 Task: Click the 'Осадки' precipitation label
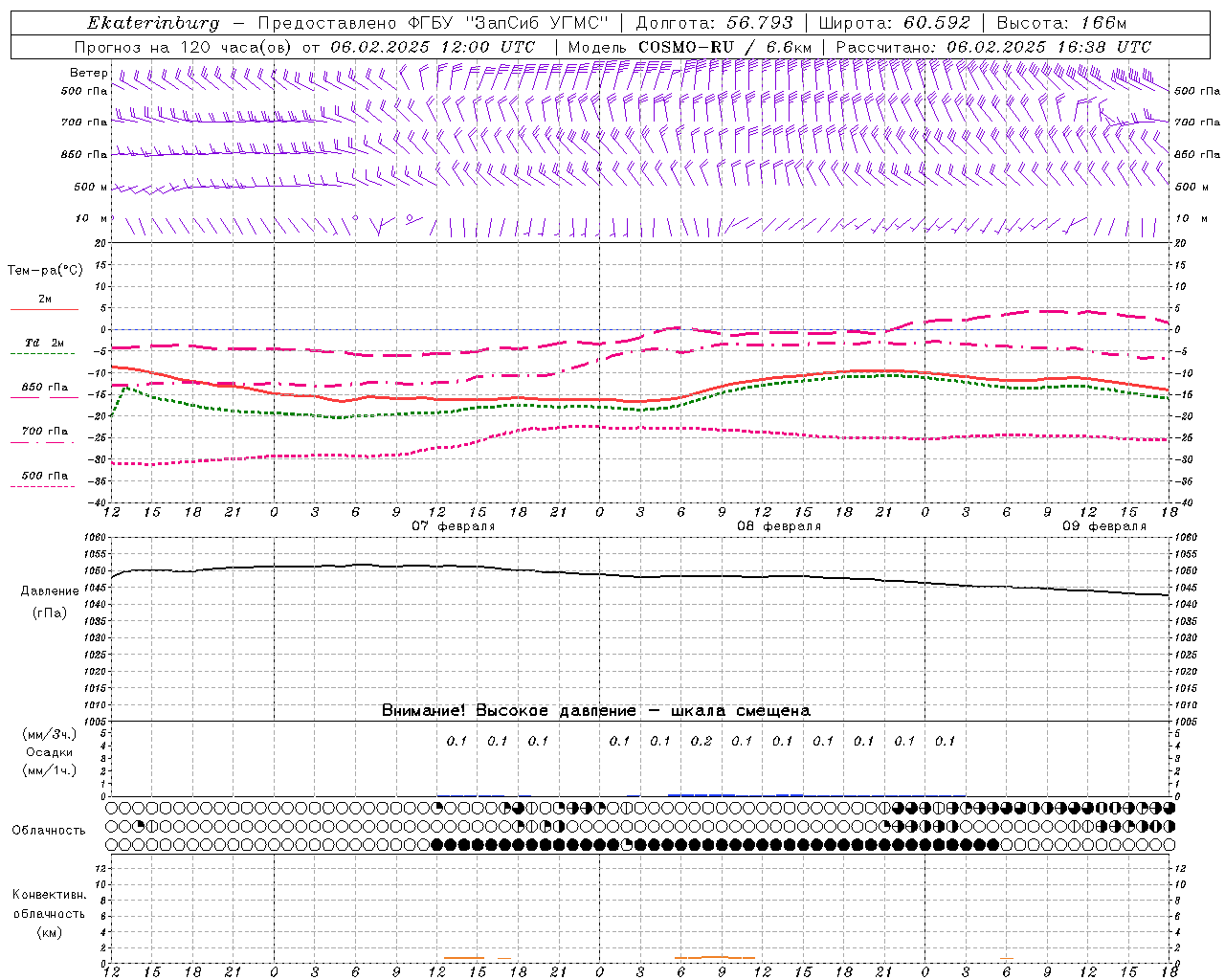tap(50, 752)
